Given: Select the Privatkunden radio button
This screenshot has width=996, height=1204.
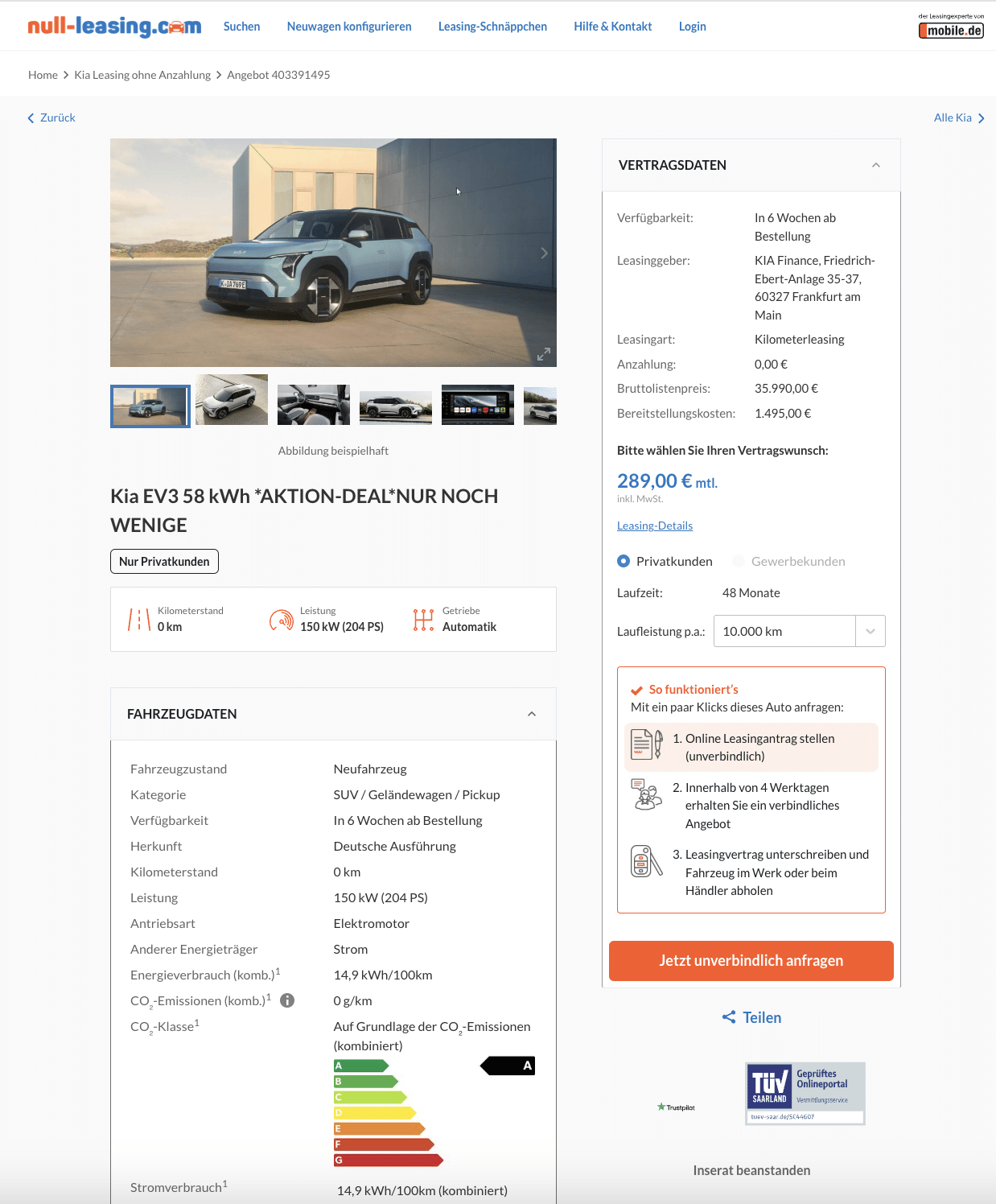Looking at the screenshot, I should click(x=624, y=561).
